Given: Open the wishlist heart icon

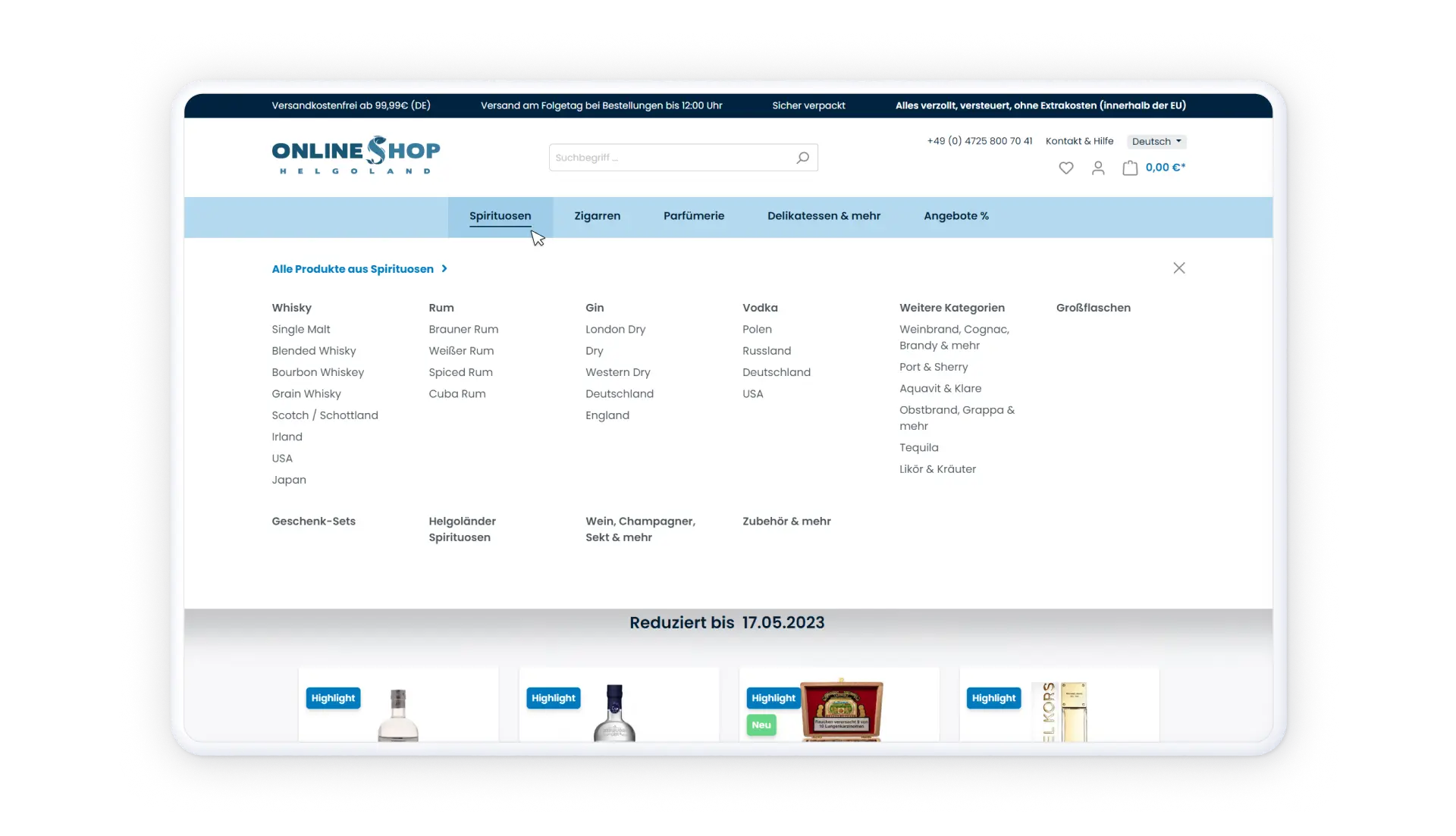Looking at the screenshot, I should 1065,168.
